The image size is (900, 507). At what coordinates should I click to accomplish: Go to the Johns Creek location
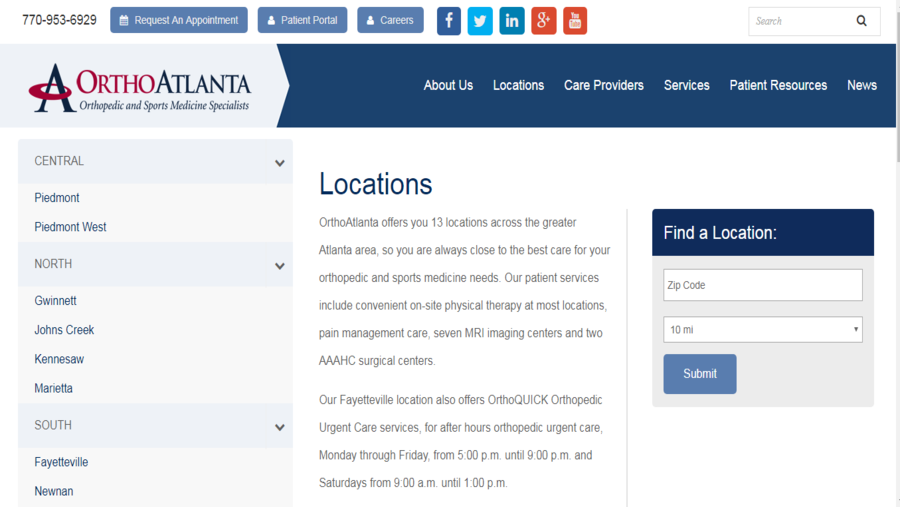coord(64,330)
